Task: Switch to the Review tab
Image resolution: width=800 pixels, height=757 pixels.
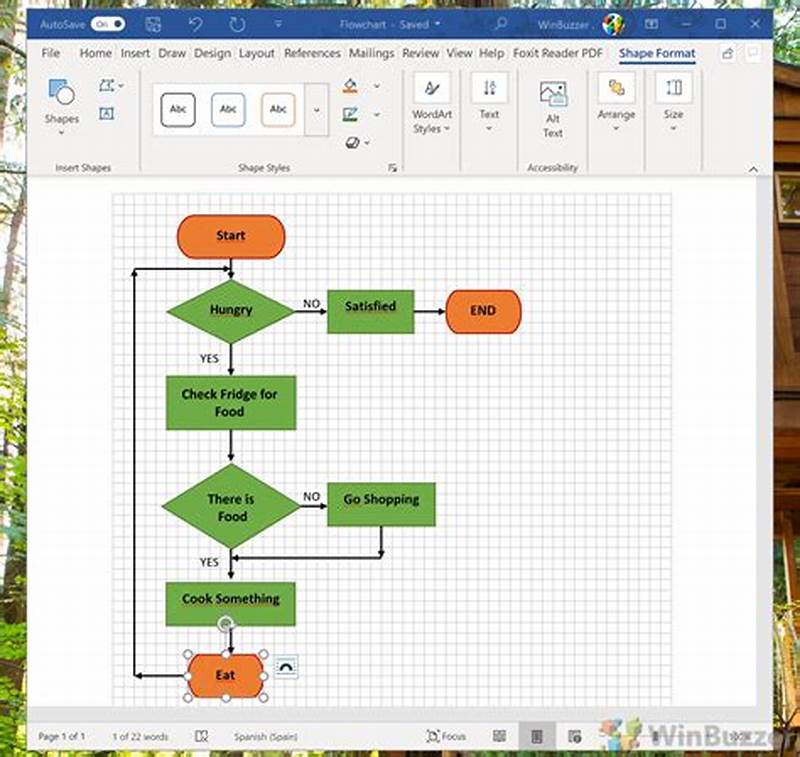Action: [421, 54]
